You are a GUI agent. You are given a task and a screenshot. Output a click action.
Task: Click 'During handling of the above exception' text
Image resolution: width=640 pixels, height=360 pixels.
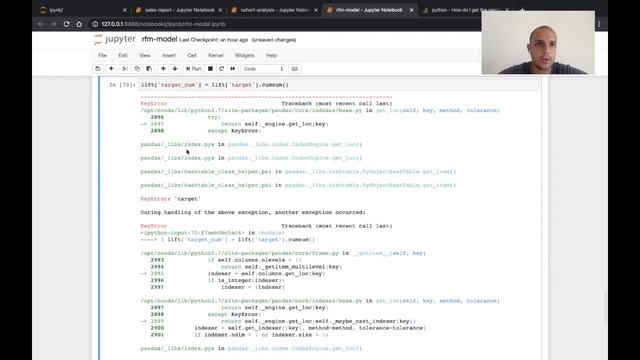253,212
